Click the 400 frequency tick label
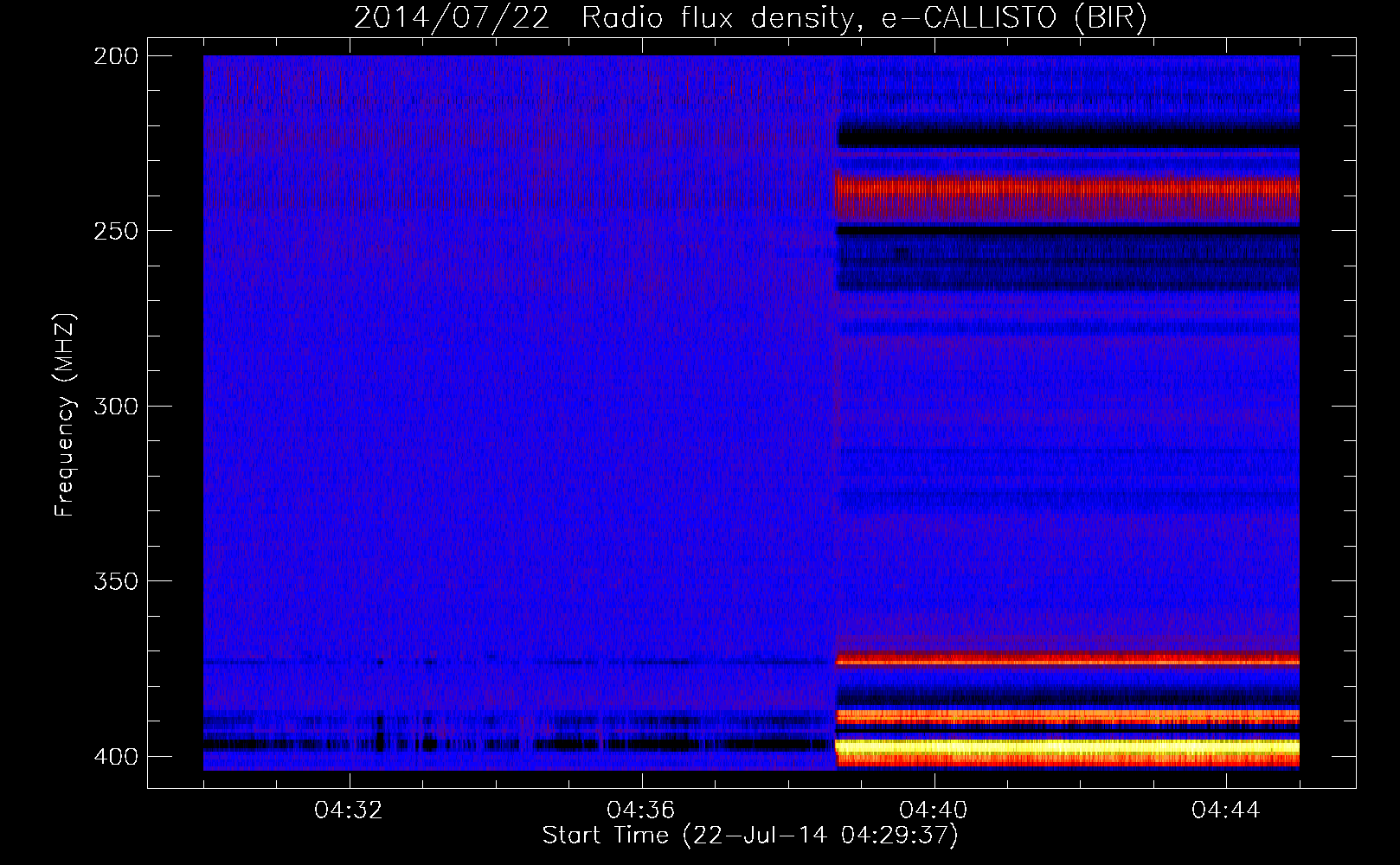This screenshot has width=1400, height=865. point(115,757)
